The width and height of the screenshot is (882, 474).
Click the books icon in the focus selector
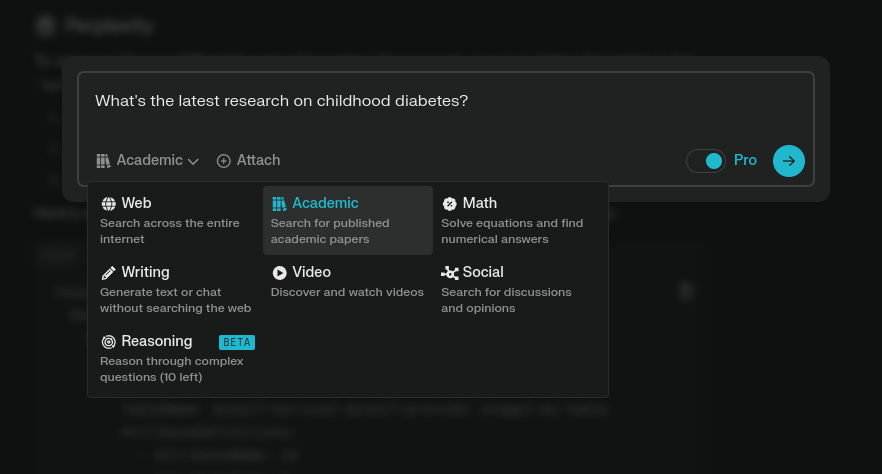(x=103, y=161)
